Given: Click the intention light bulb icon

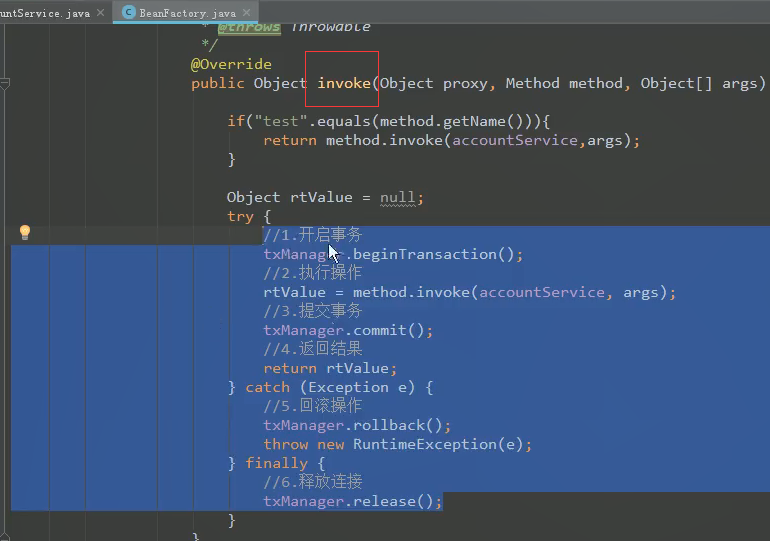Looking at the screenshot, I should pos(25,232).
